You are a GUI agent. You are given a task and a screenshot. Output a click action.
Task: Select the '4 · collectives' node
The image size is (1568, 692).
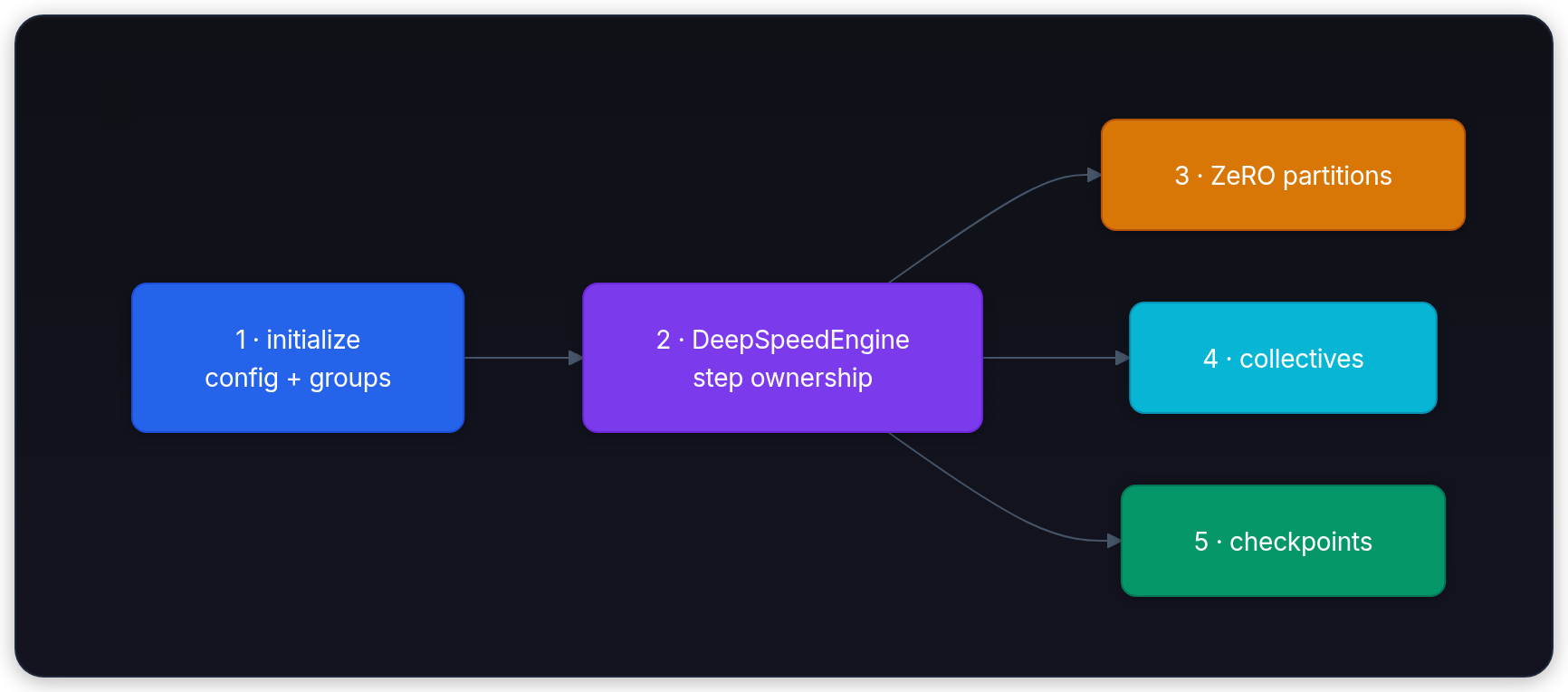point(1283,358)
